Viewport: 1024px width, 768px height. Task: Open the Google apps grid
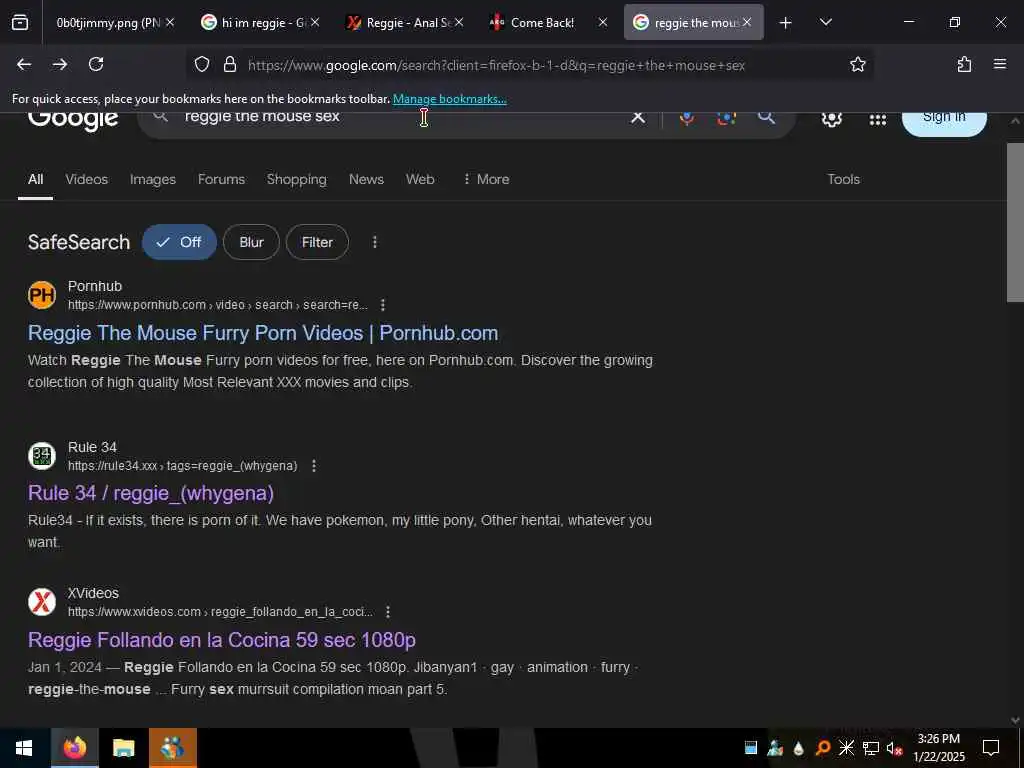click(878, 120)
